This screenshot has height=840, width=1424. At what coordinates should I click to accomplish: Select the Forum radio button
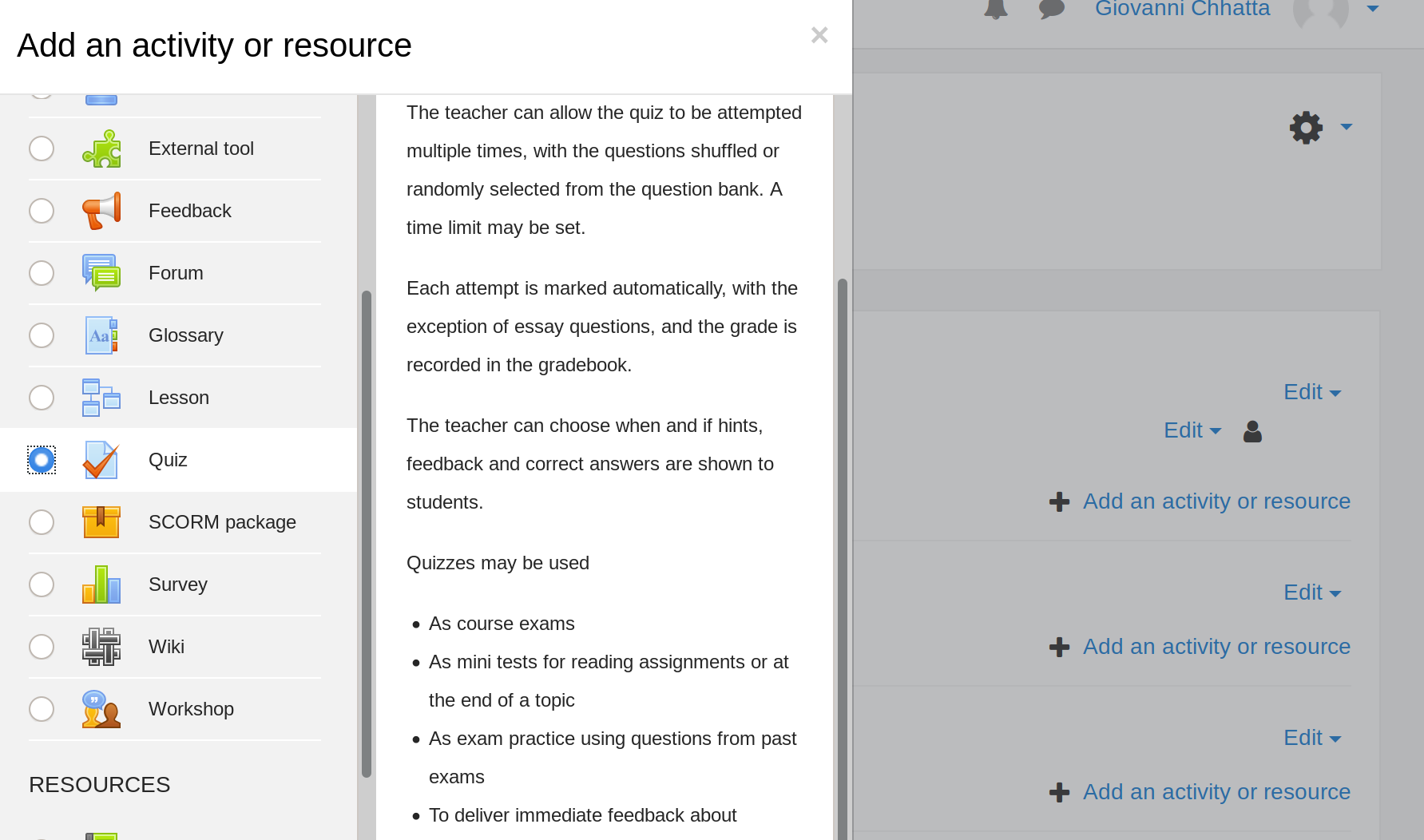pos(42,273)
